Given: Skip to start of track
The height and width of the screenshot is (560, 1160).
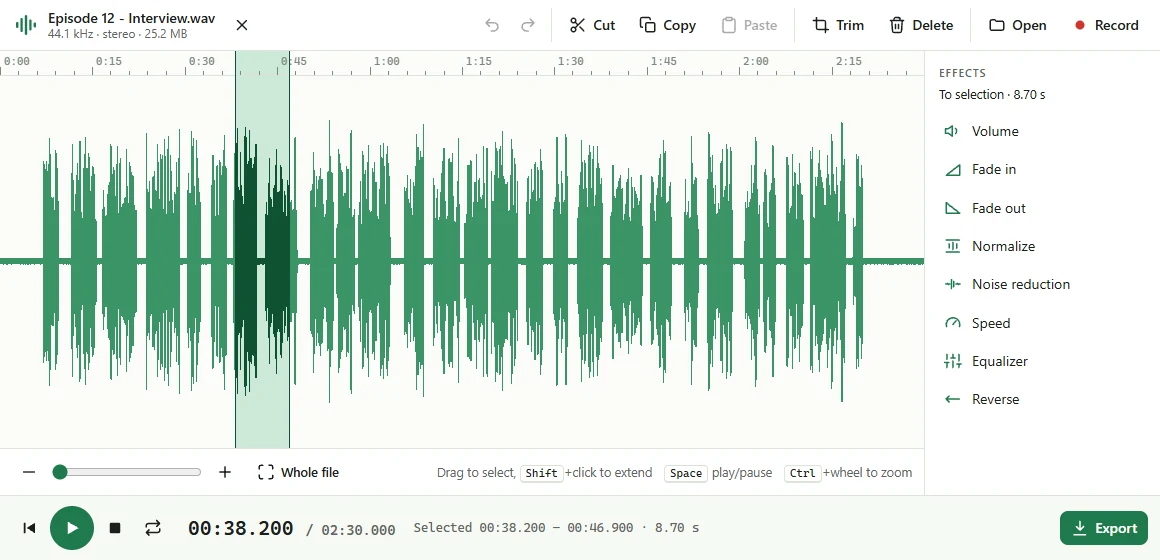Looking at the screenshot, I should click(29, 528).
